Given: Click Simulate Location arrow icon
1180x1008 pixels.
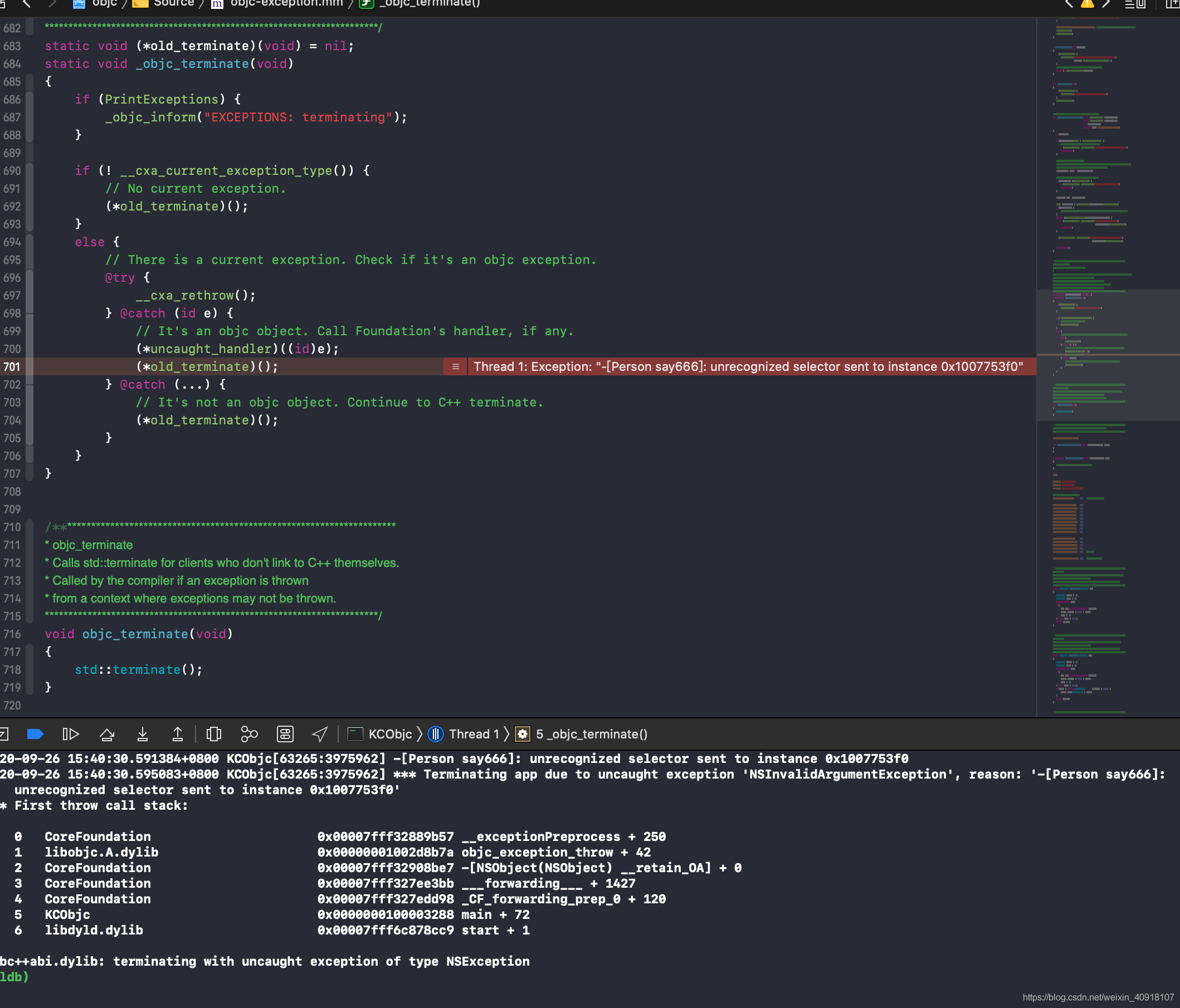Looking at the screenshot, I should tap(320, 734).
